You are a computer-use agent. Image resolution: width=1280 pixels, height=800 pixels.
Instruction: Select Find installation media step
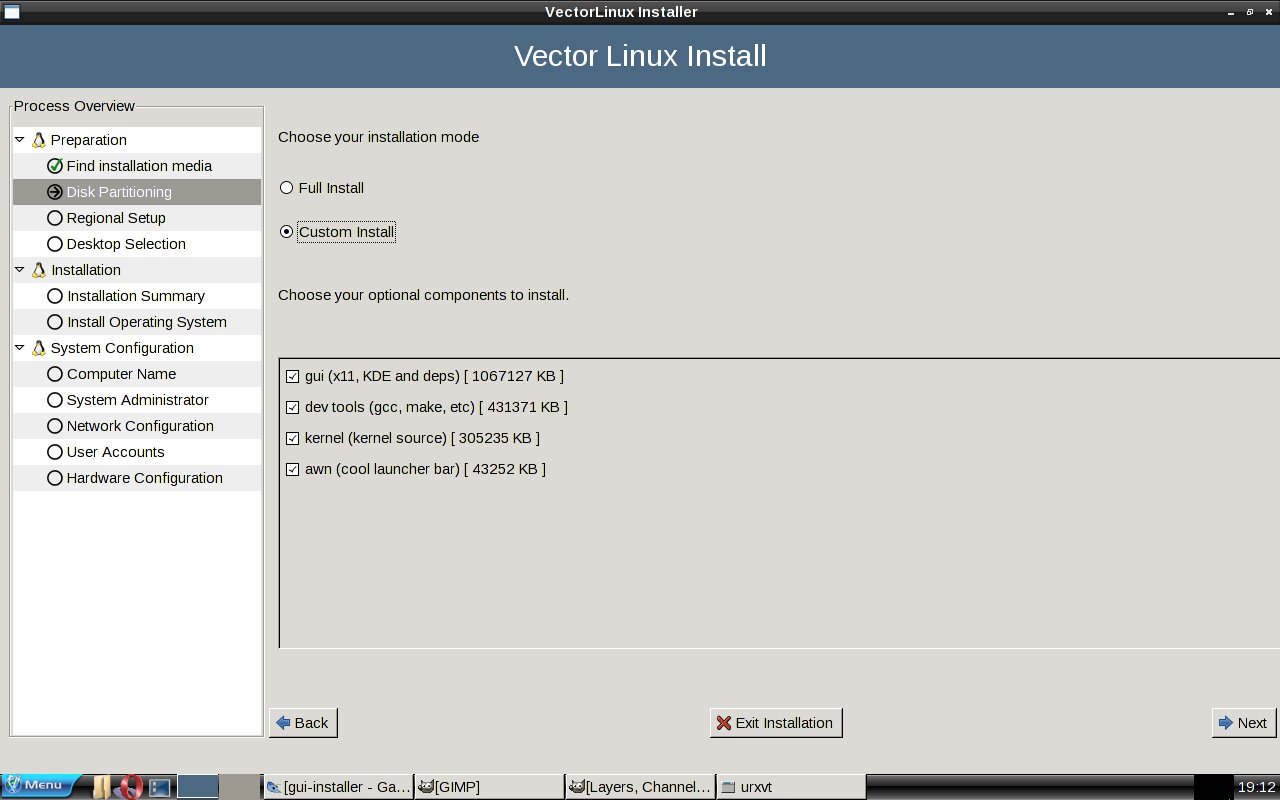pyautogui.click(x=137, y=166)
